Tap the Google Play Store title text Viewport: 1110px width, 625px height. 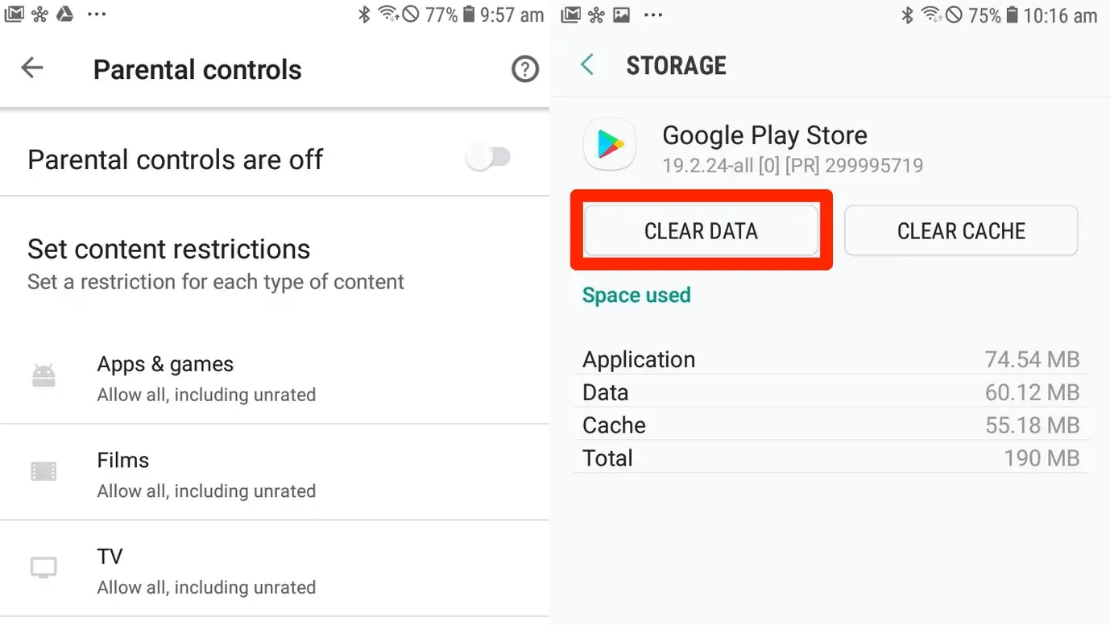[764, 135]
